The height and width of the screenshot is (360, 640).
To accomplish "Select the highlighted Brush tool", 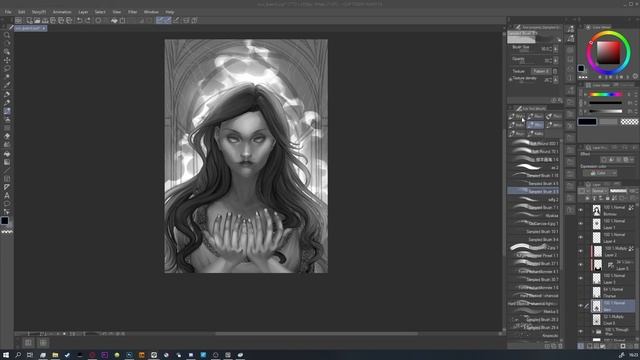I will click(7, 111).
